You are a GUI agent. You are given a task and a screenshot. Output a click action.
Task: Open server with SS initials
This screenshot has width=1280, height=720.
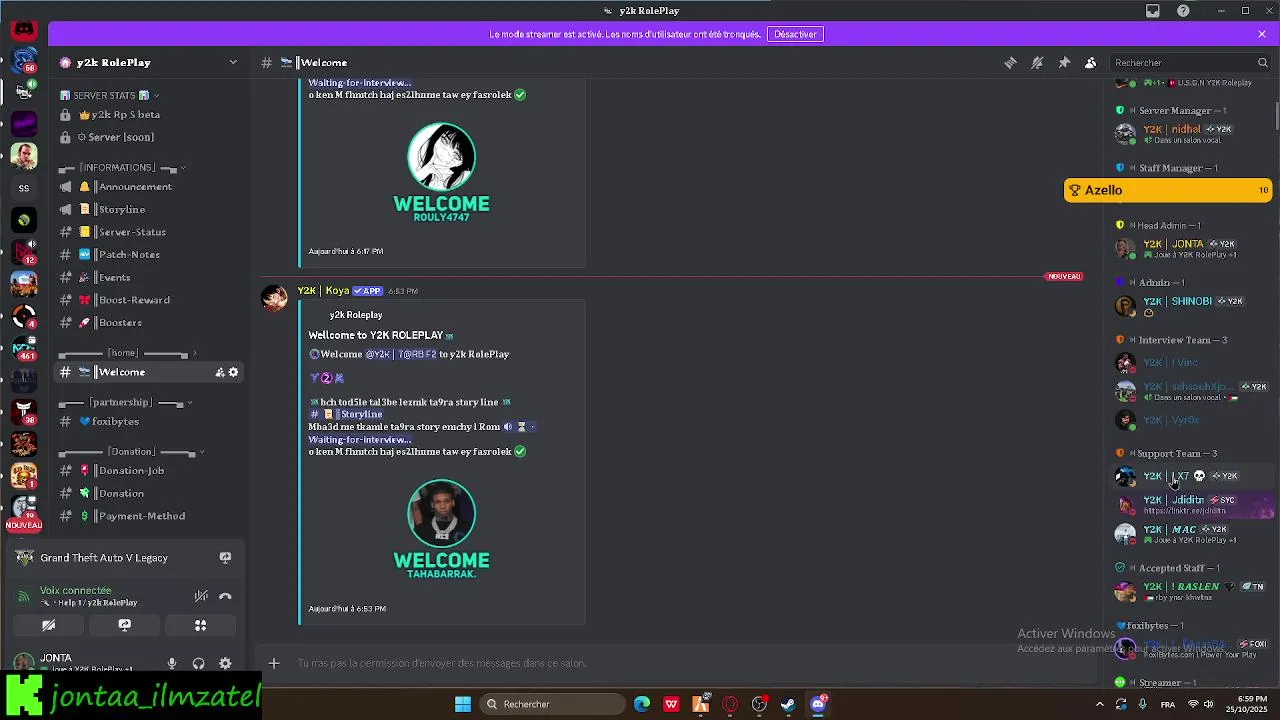[24, 188]
